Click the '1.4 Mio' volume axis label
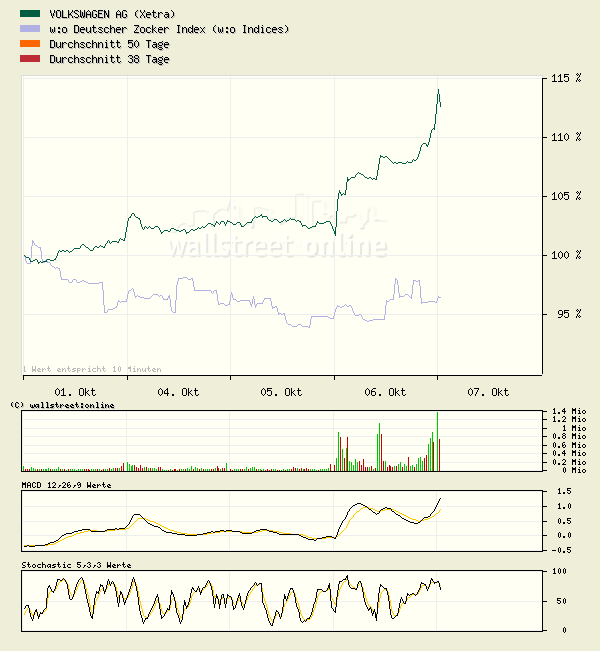 click(569, 411)
